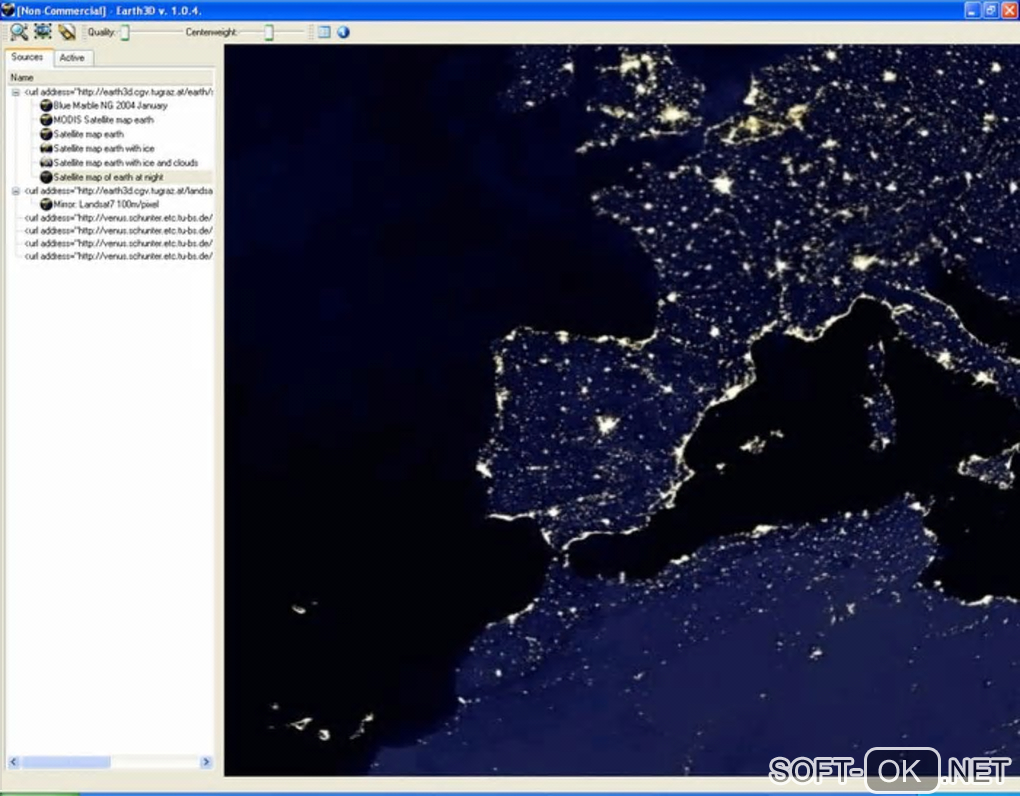Maximize the Earth3D window
The width and height of the screenshot is (1020, 796).
click(x=991, y=10)
